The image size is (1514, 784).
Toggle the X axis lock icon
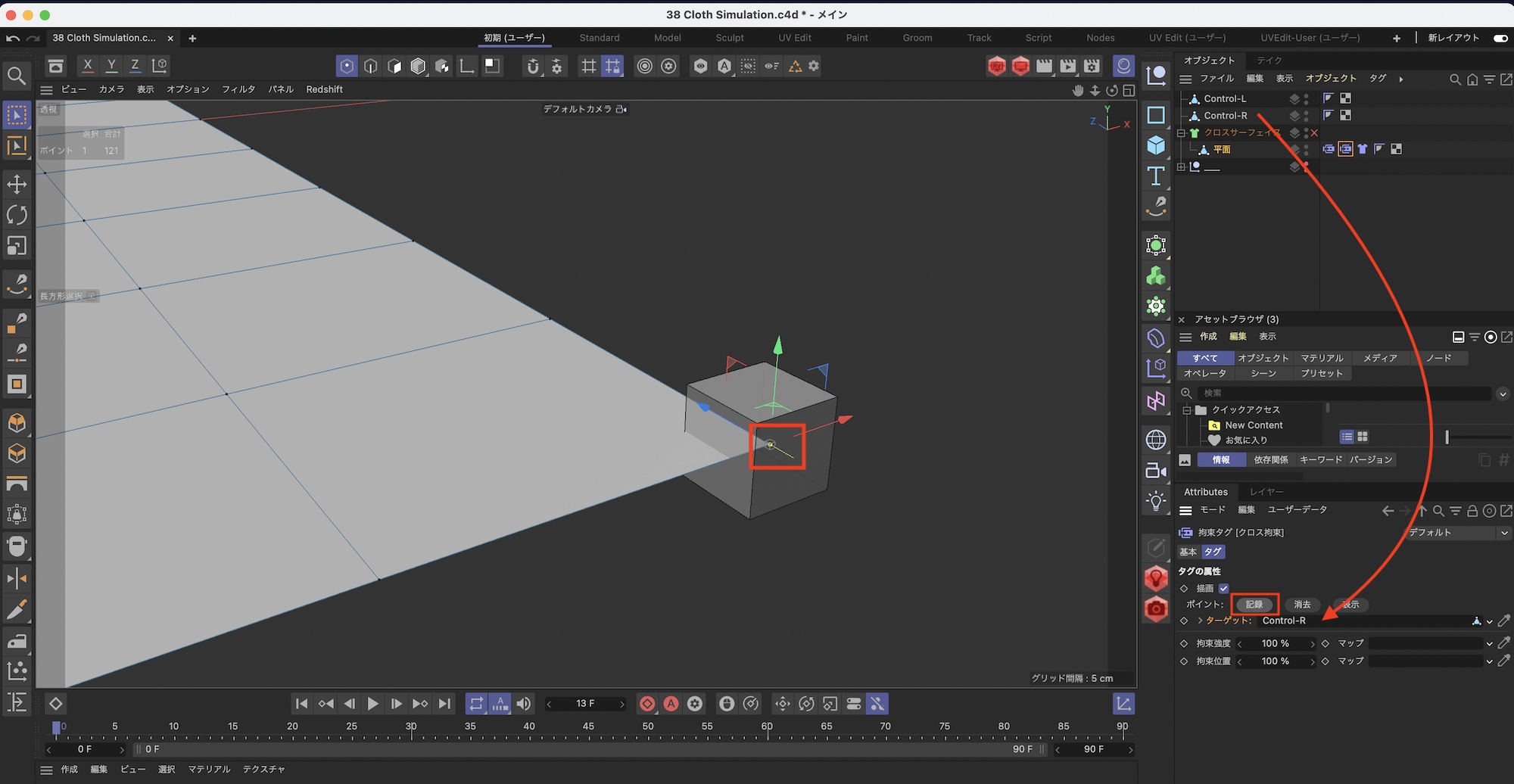pyautogui.click(x=88, y=66)
